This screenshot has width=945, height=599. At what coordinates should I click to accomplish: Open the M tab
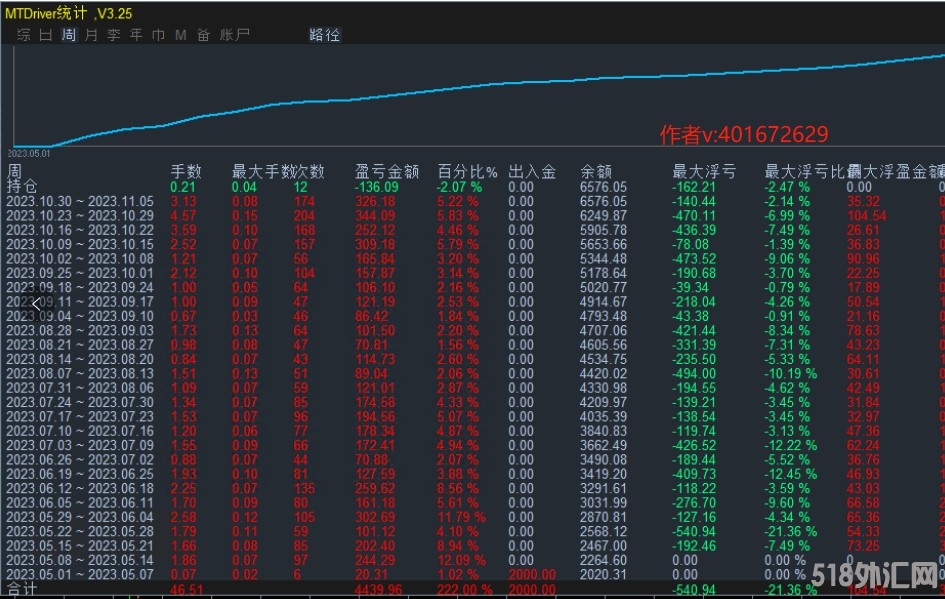click(181, 35)
